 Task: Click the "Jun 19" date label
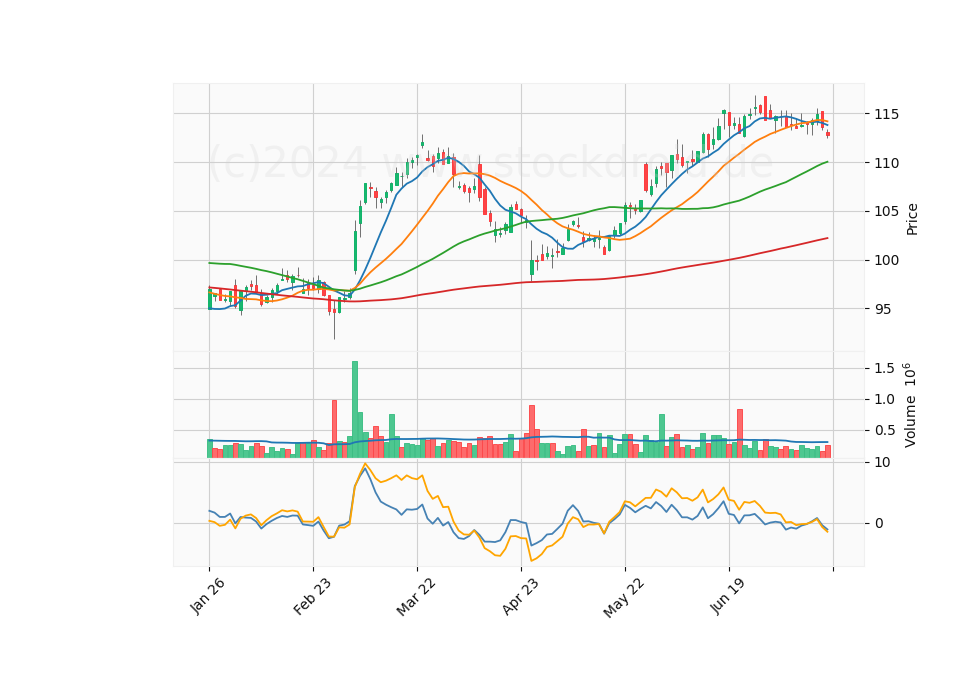727,596
